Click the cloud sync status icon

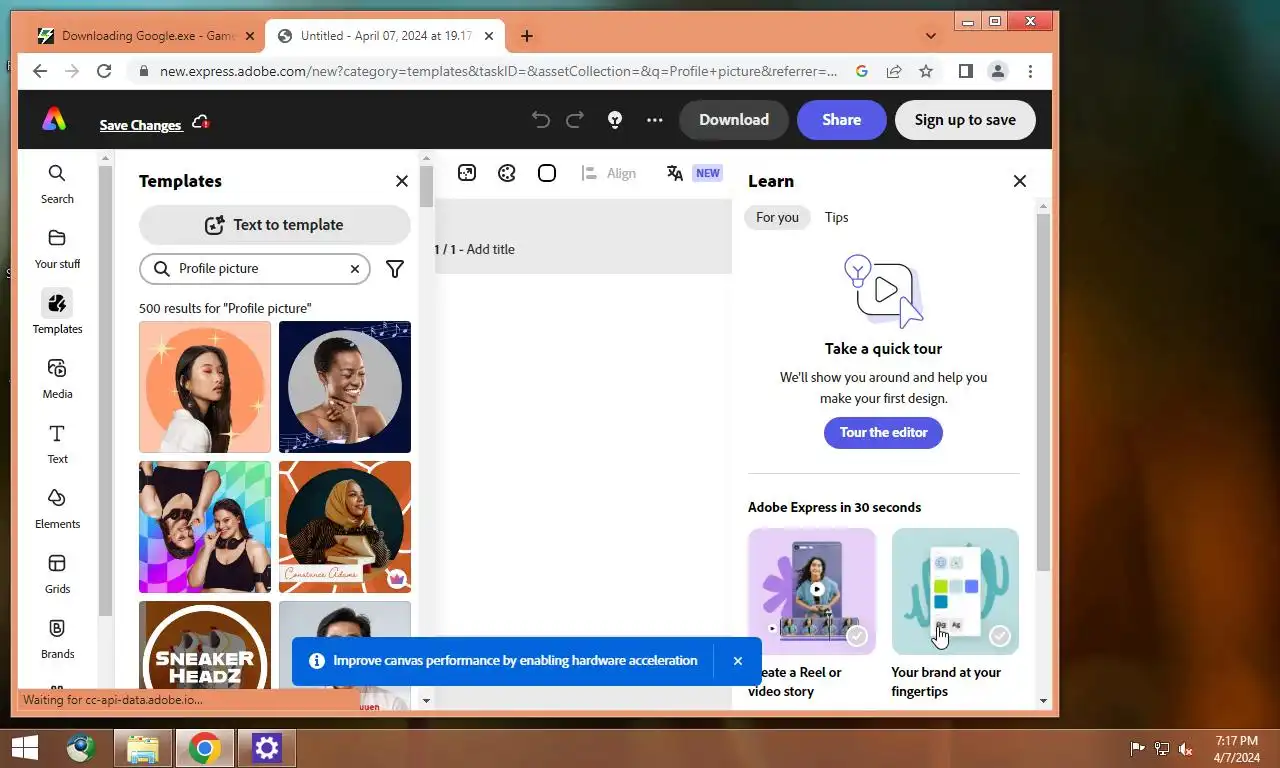click(200, 122)
